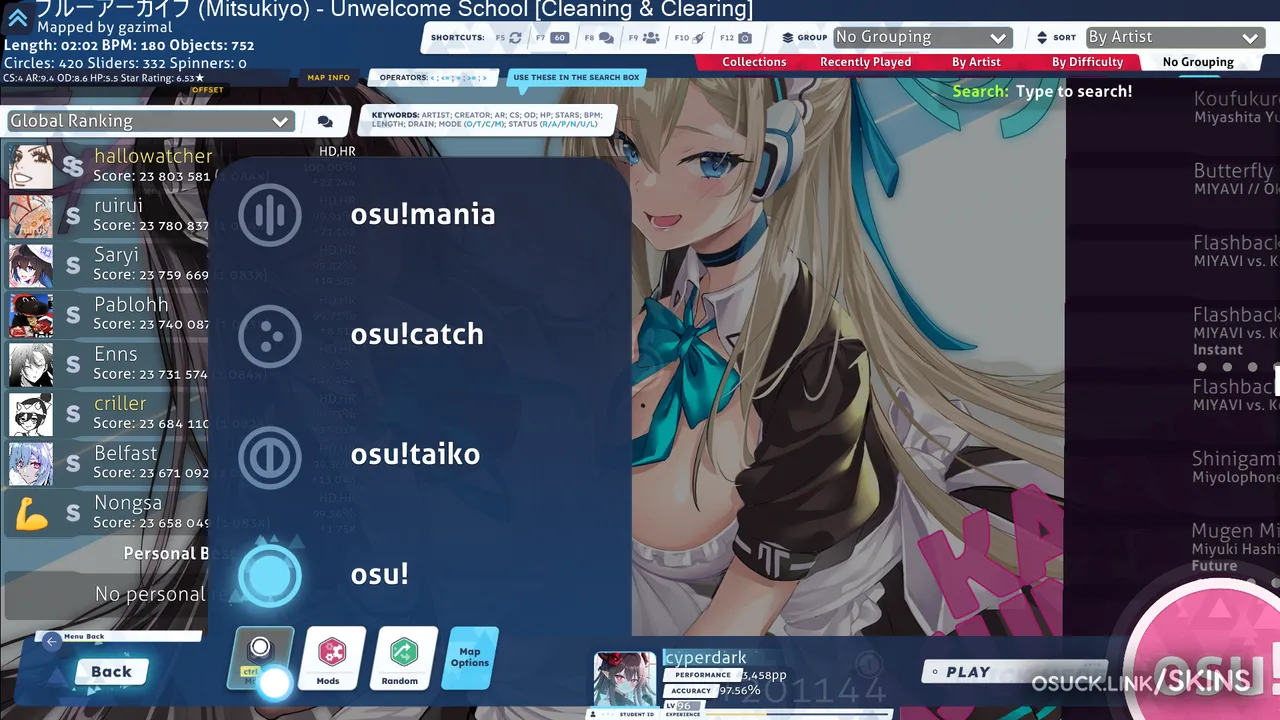The height and width of the screenshot is (720, 1280).
Task: Click the cyperdark username
Action: (x=705, y=657)
